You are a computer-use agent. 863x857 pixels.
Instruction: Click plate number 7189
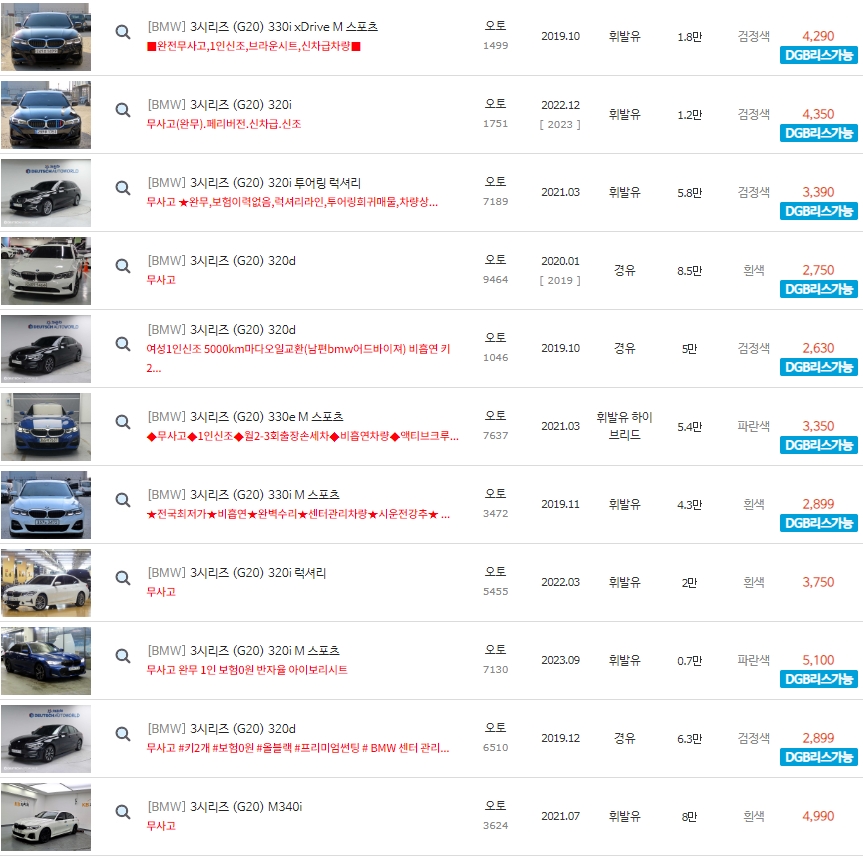point(495,201)
